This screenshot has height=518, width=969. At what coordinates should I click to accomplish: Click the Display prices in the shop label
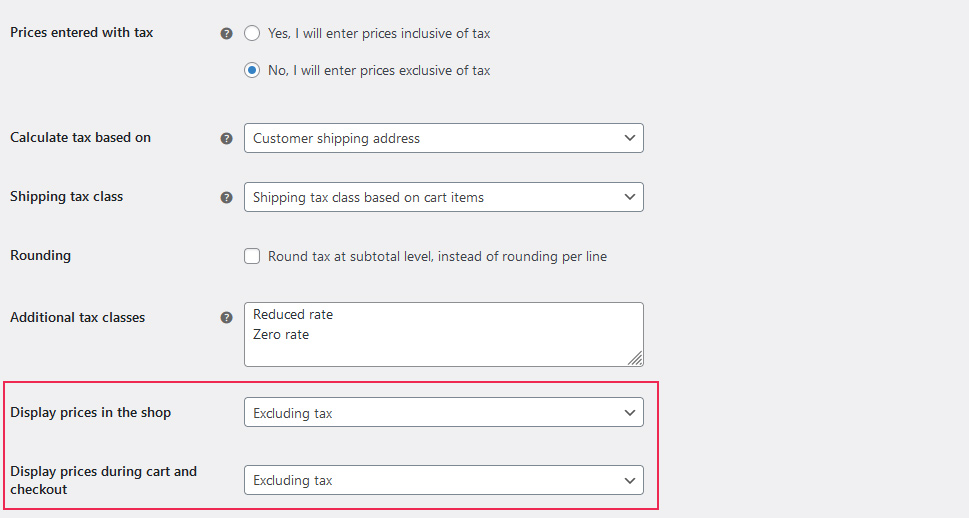(x=90, y=412)
